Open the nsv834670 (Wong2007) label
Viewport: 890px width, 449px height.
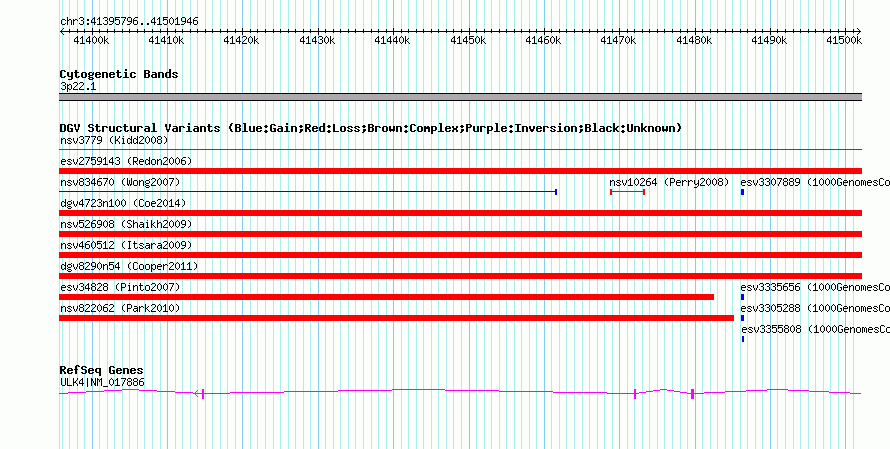[x=120, y=182]
